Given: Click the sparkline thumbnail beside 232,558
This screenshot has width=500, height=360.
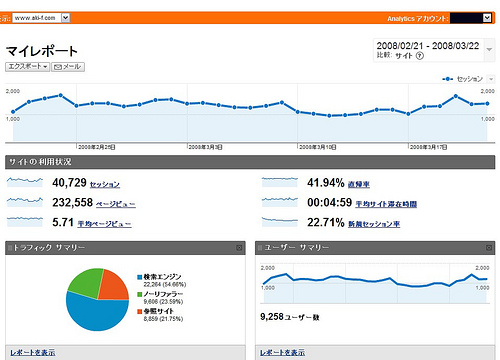Looking at the screenshot, I should 25,202.
